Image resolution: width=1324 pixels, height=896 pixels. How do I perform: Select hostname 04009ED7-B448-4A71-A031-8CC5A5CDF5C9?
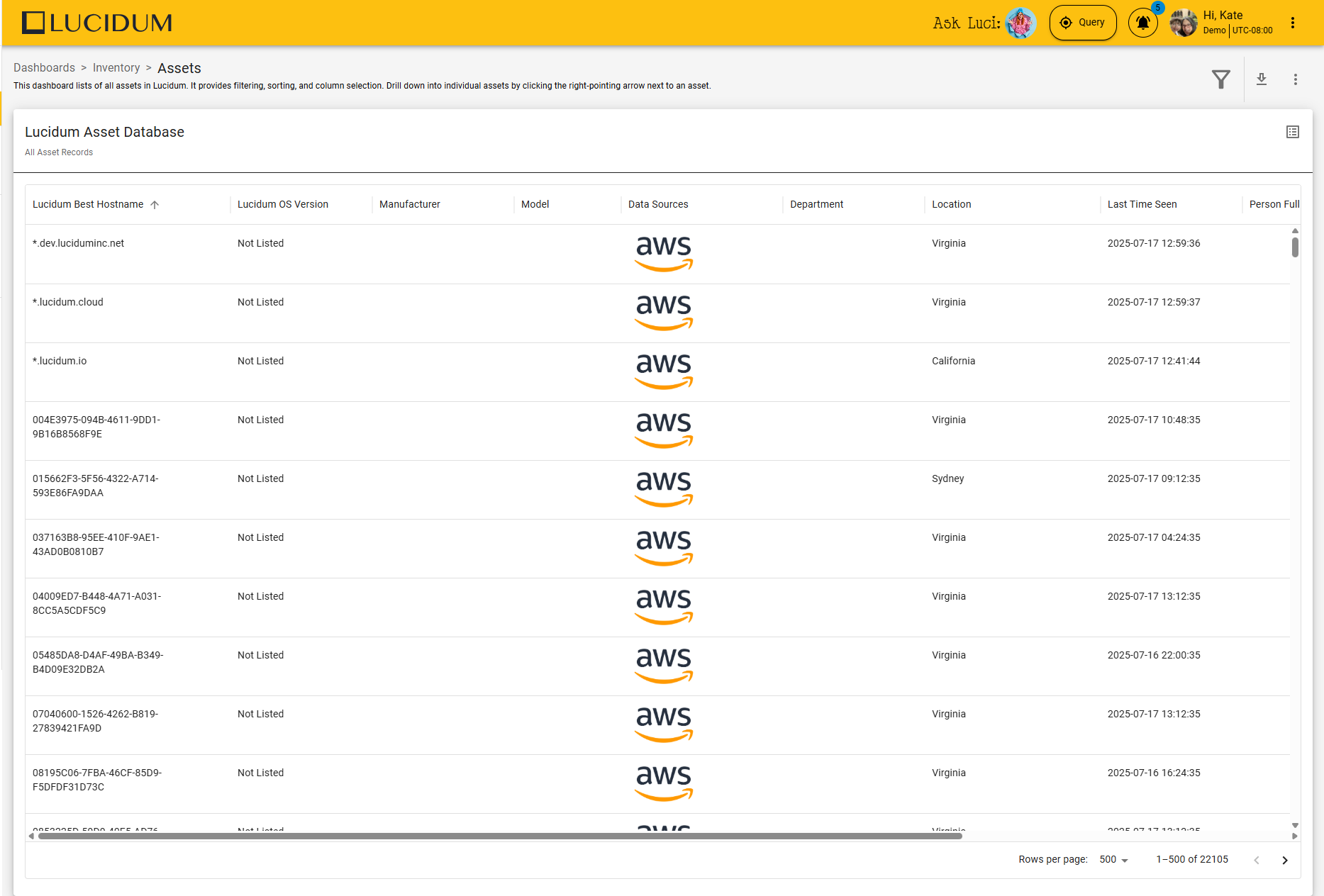tap(97, 603)
